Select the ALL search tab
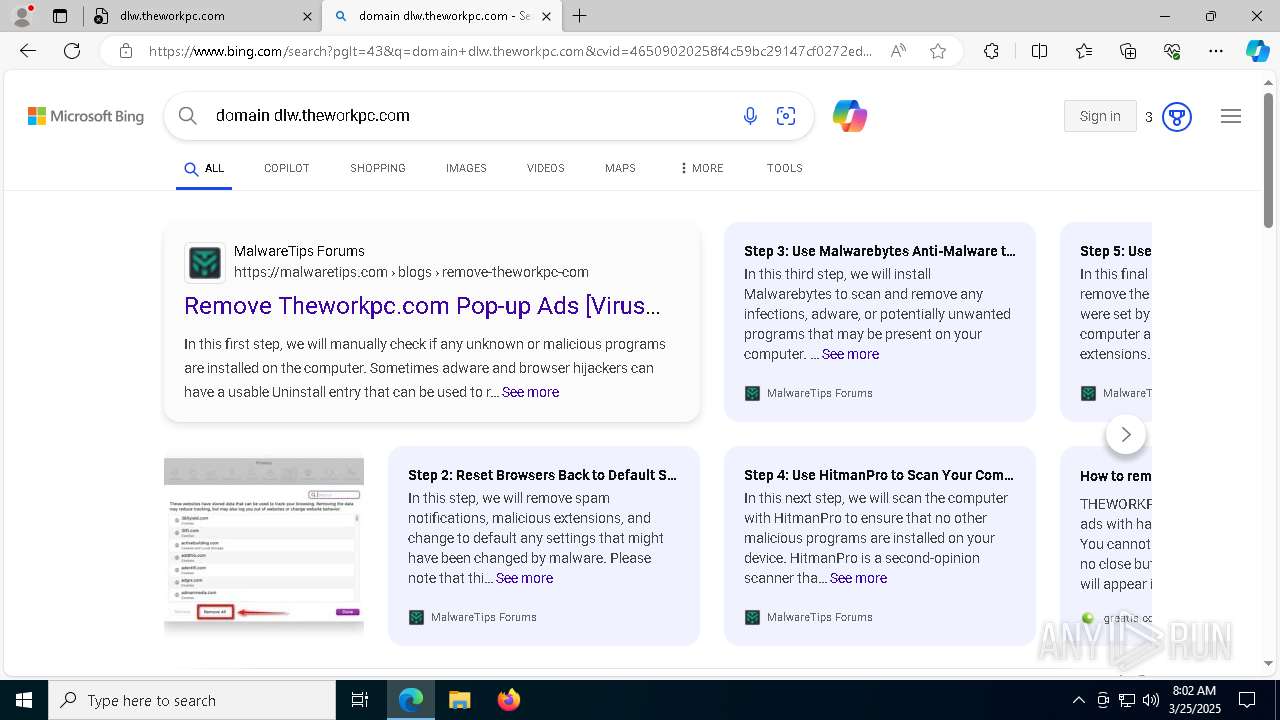 point(204,169)
